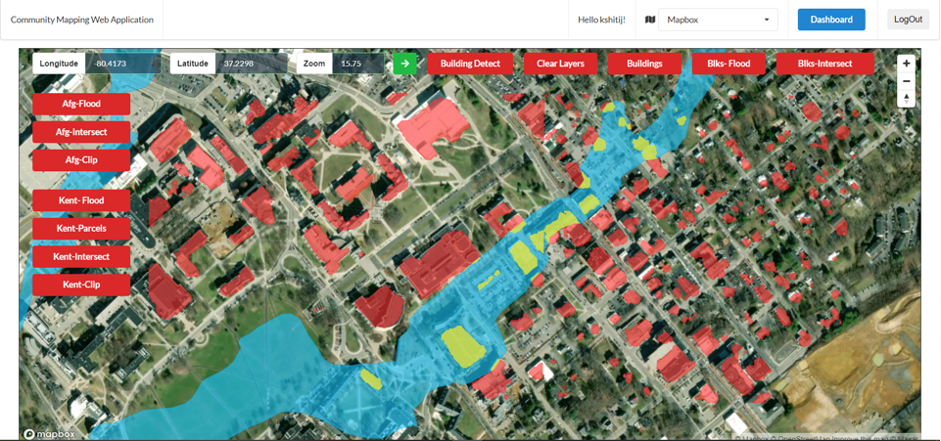Image resolution: width=941 pixels, height=441 pixels.
Task: Open the Dashboard page
Action: [831, 19]
